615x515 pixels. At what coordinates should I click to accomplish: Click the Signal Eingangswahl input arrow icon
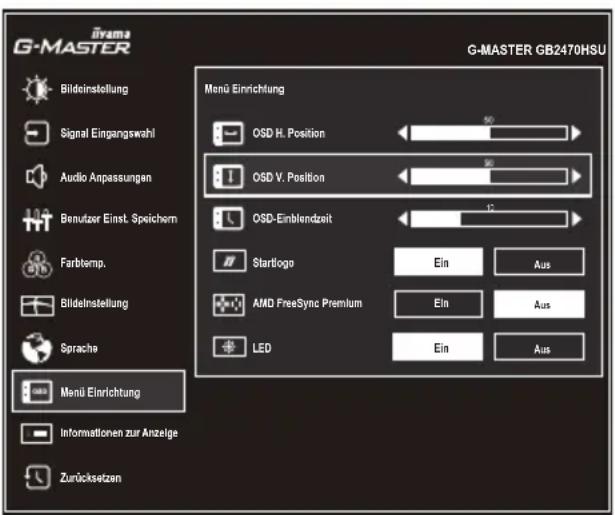pos(36,133)
